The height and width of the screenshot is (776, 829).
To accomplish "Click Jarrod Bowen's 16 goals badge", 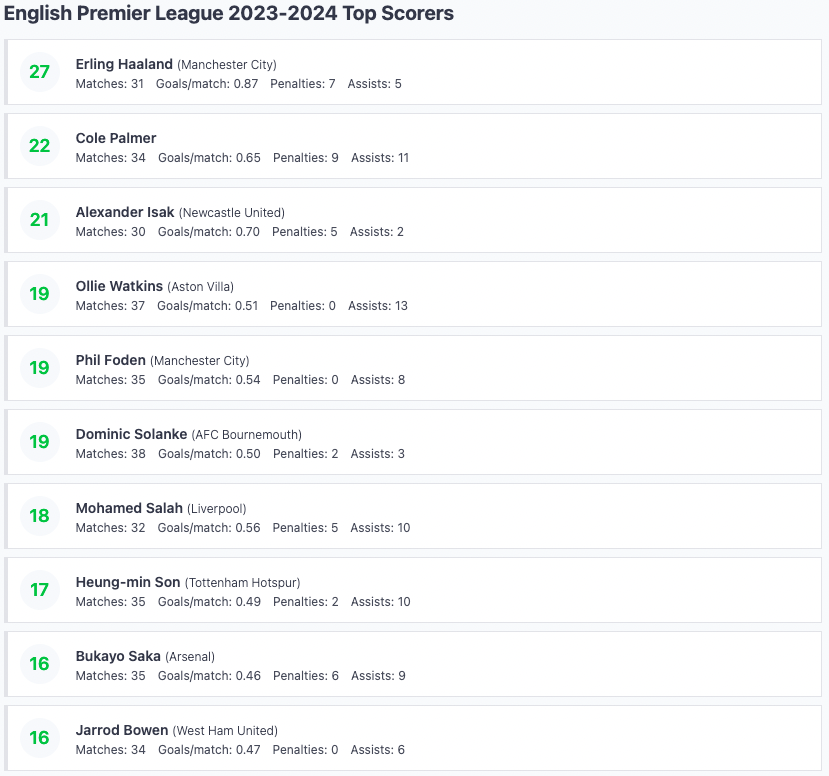I will pos(40,738).
